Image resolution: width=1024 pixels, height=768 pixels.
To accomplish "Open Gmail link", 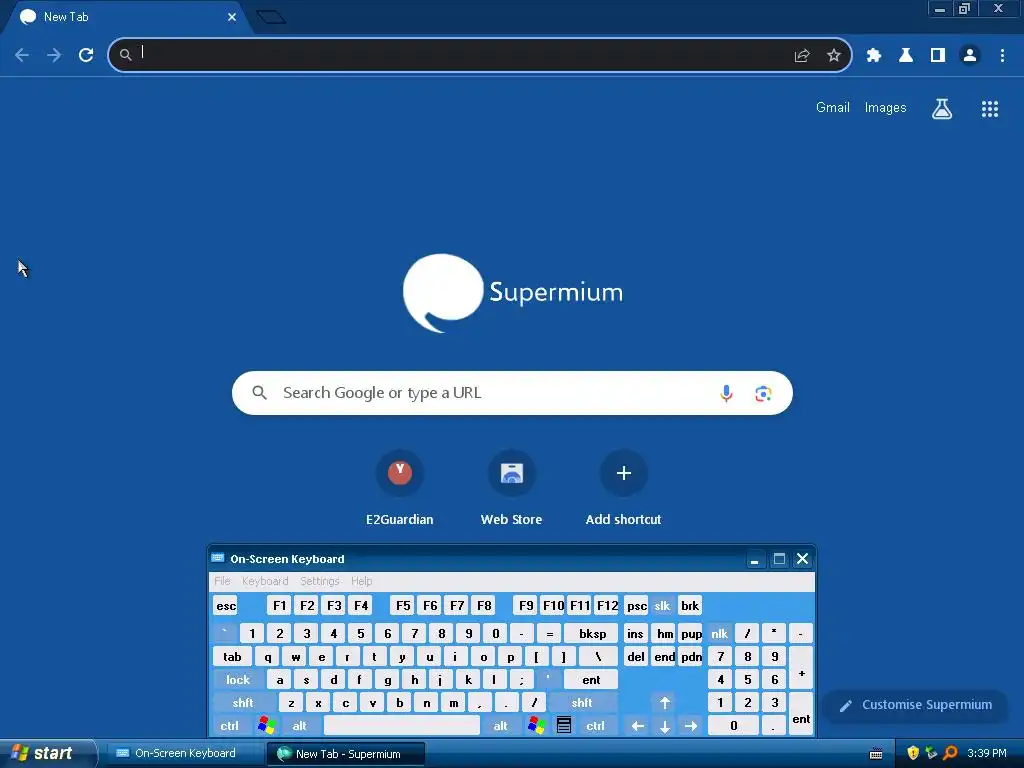I will click(x=833, y=108).
